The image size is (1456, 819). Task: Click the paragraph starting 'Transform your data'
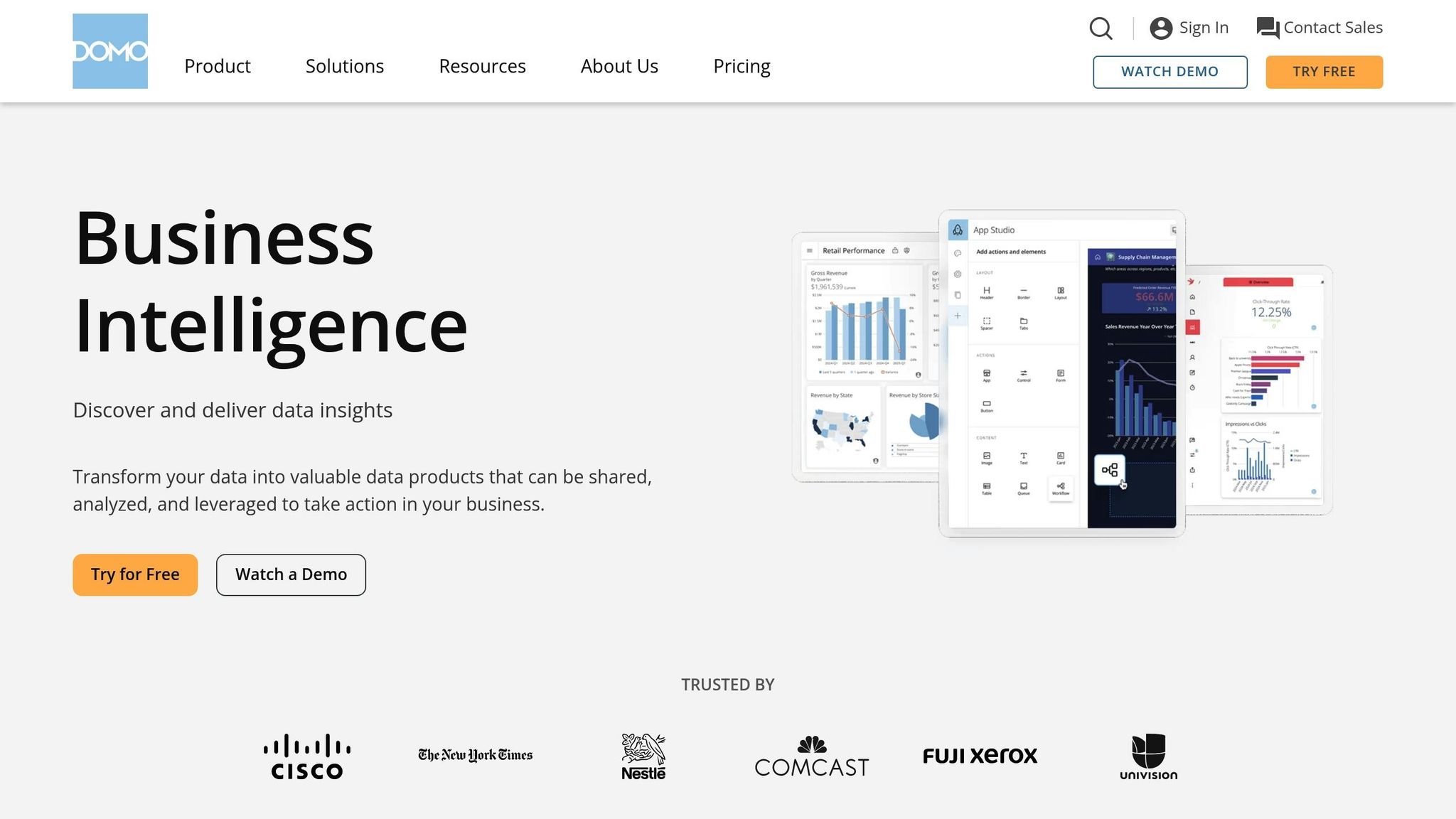click(x=363, y=490)
